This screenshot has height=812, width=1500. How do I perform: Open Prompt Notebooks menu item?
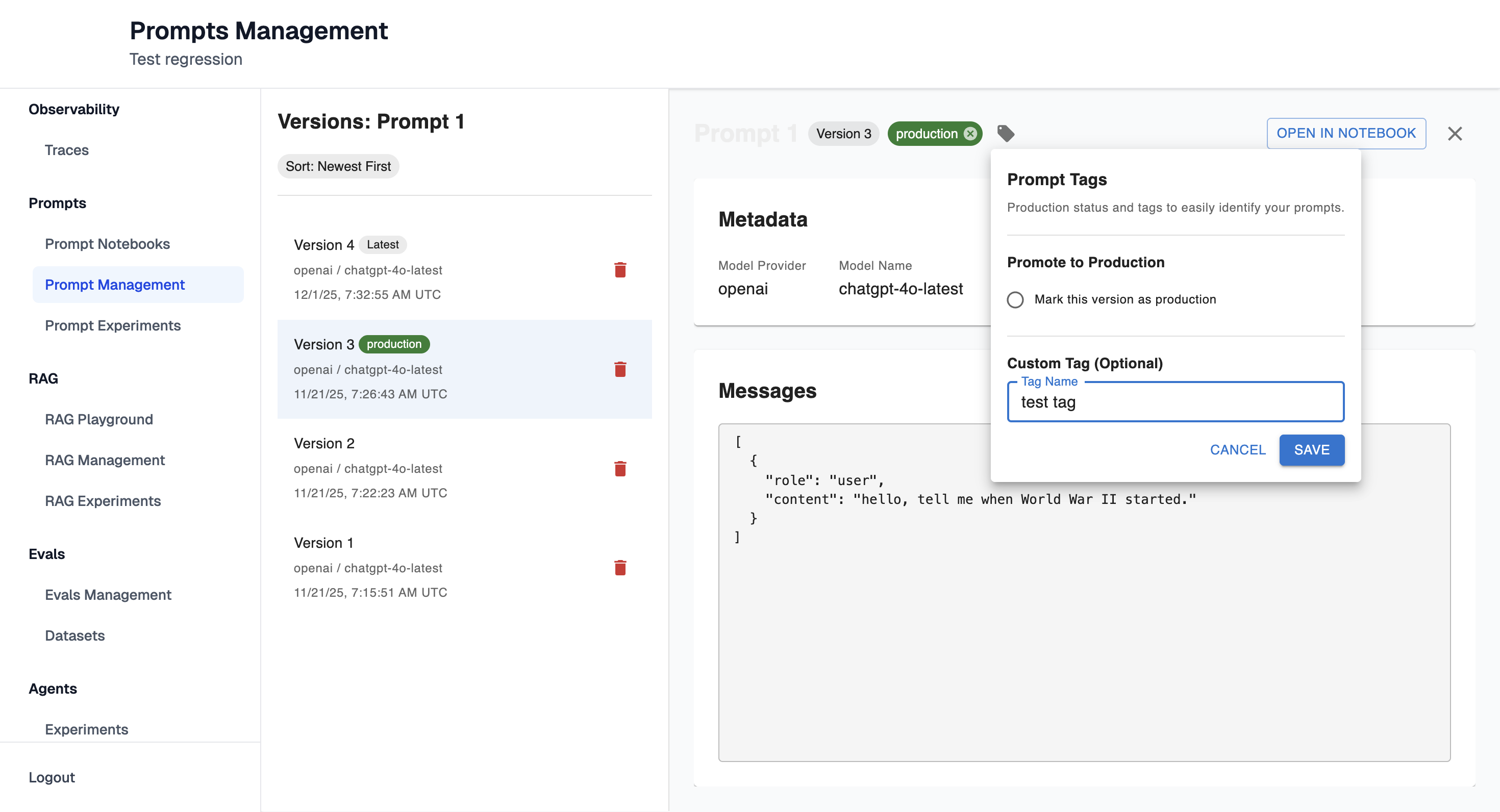point(107,244)
